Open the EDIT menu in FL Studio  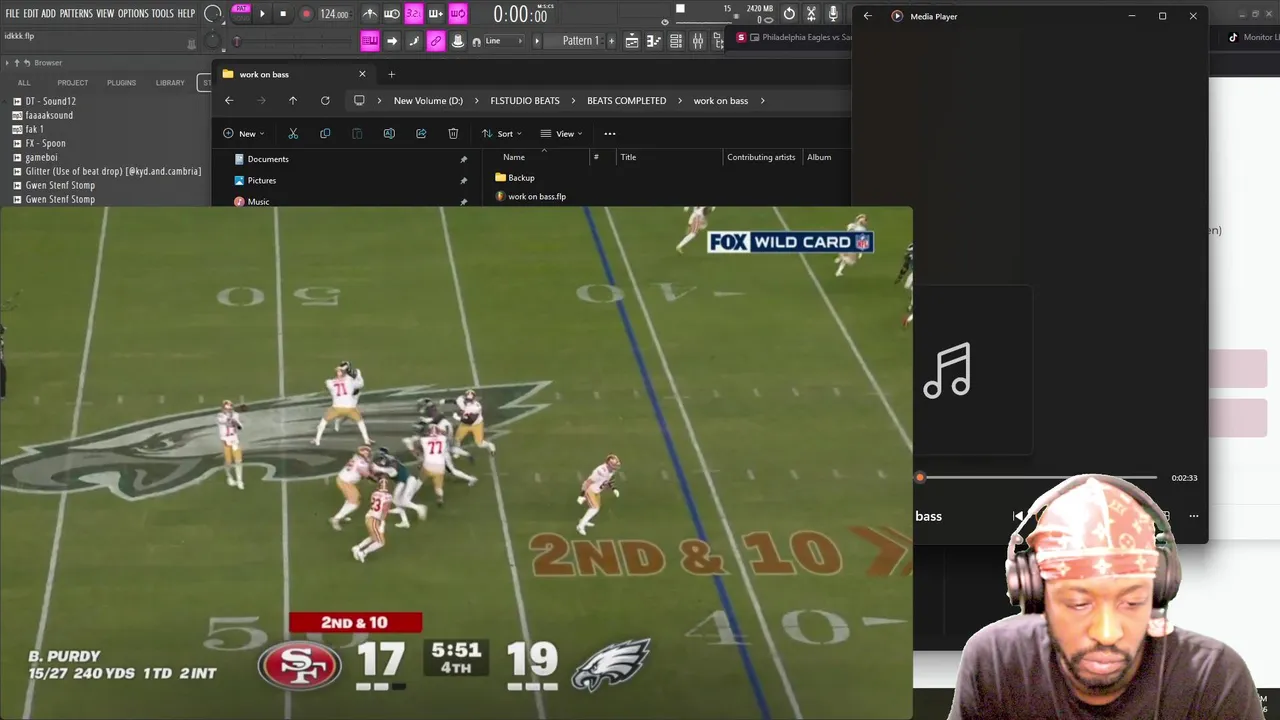(30, 14)
